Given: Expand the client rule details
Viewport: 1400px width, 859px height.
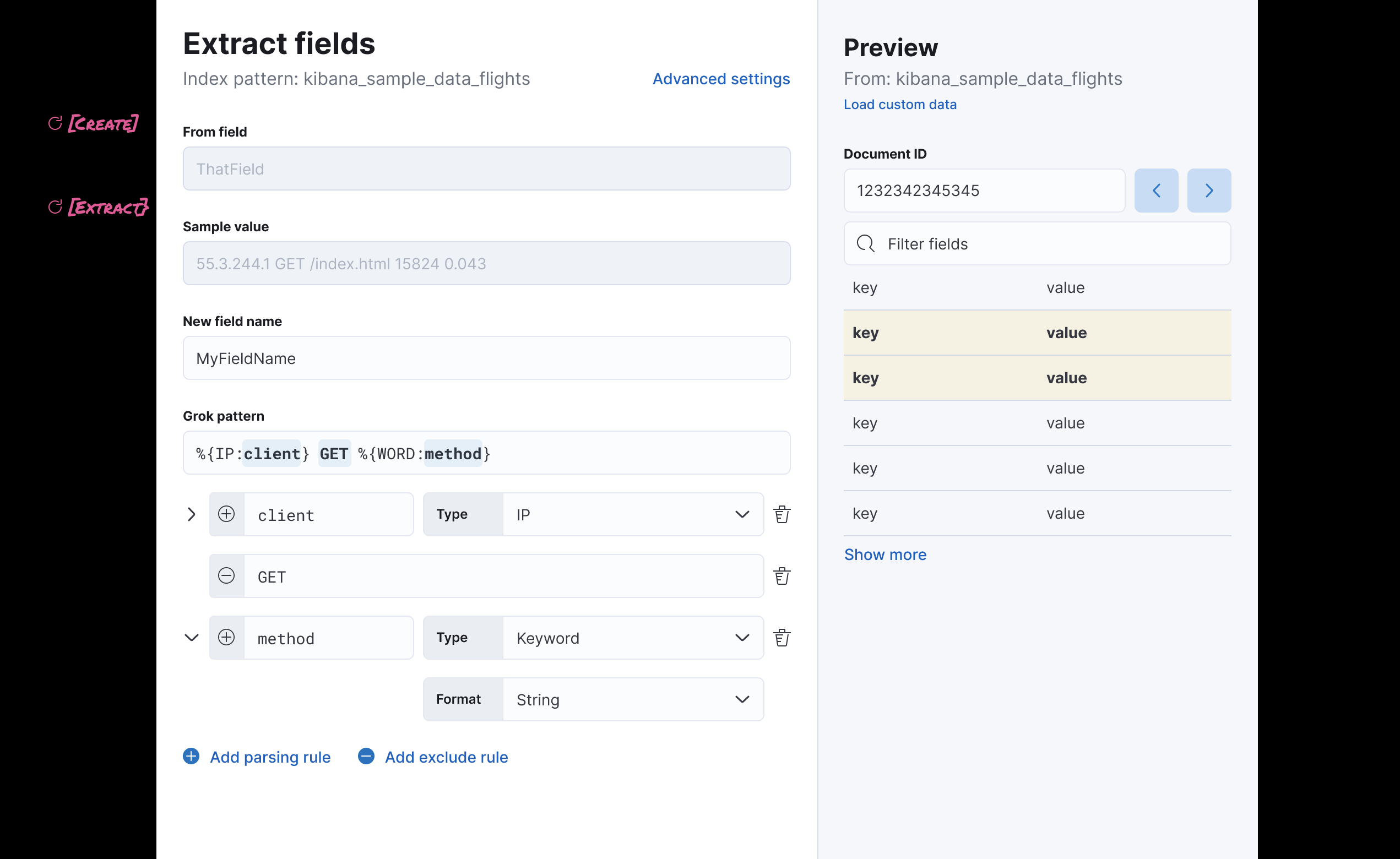Looking at the screenshot, I should pos(191,514).
